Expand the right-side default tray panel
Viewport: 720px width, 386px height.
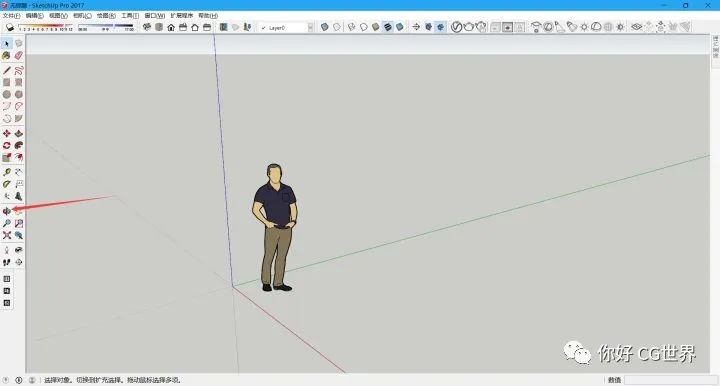point(715,47)
